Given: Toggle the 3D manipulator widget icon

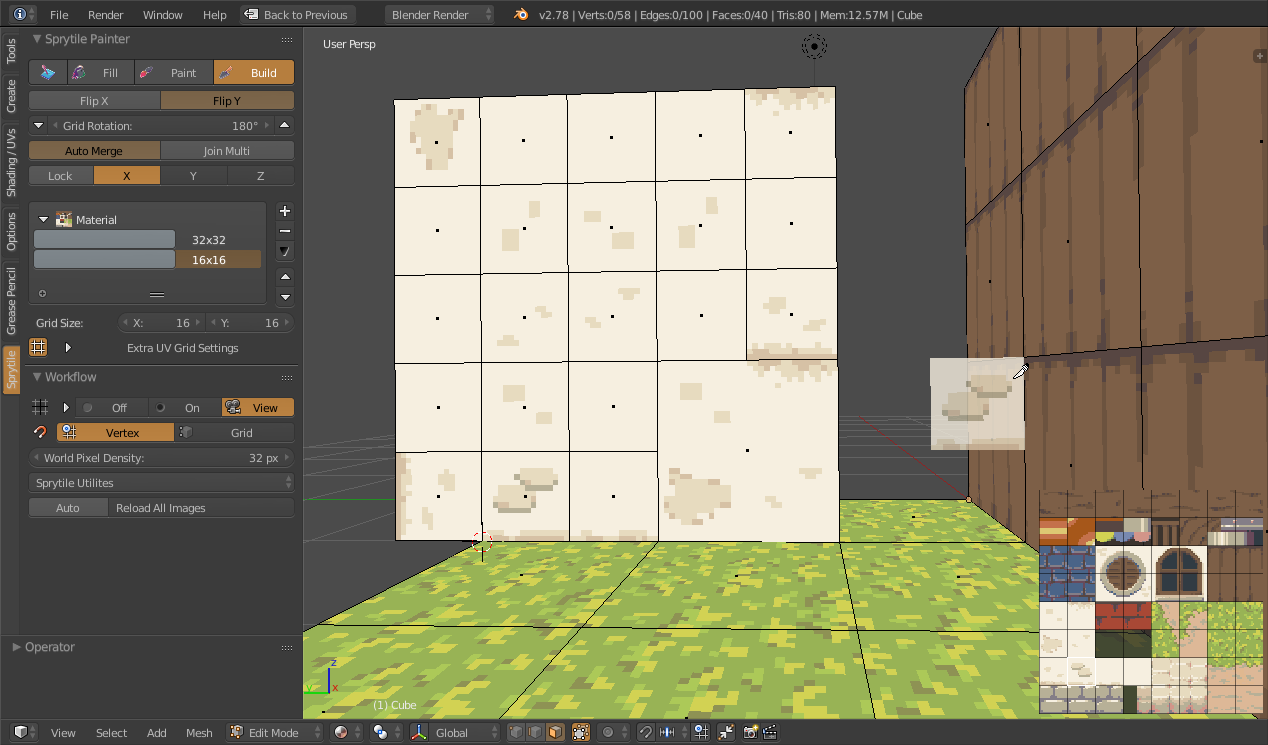Looking at the screenshot, I should pos(419,733).
